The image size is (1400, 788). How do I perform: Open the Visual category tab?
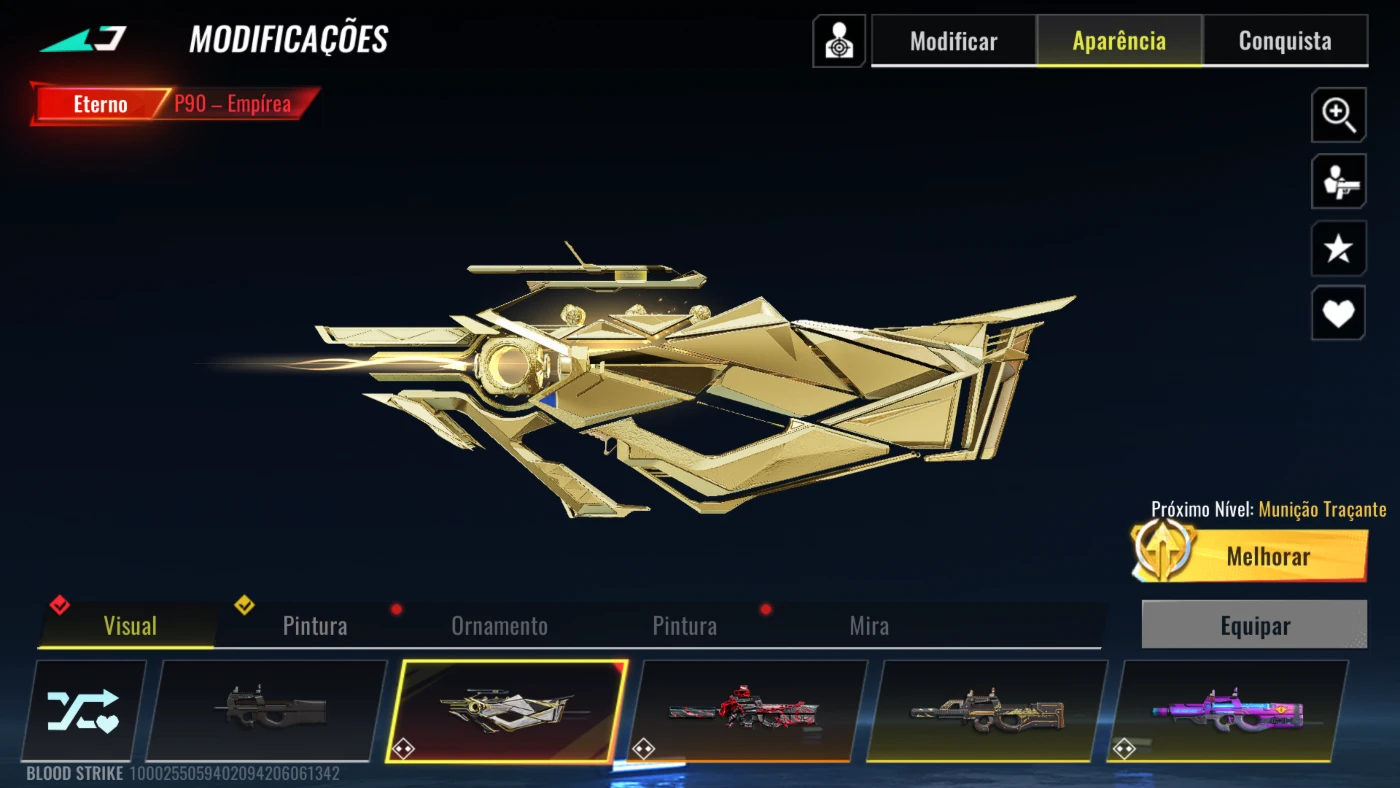point(129,626)
